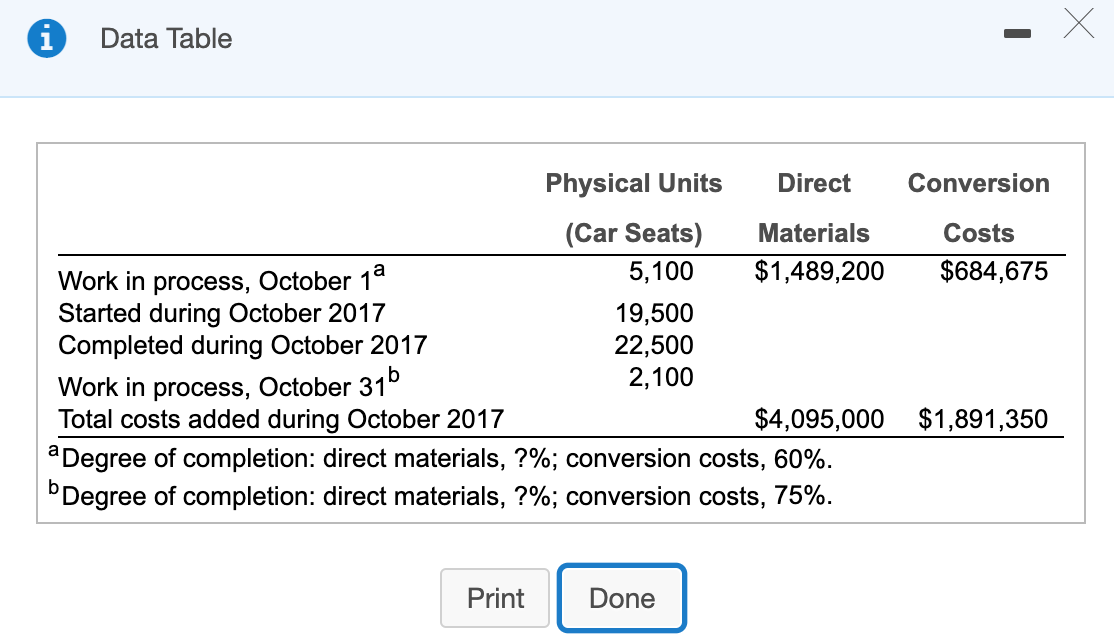The width and height of the screenshot is (1114, 642).
Task: Click the $1,891,350 total conversion cost
Action: 983,419
